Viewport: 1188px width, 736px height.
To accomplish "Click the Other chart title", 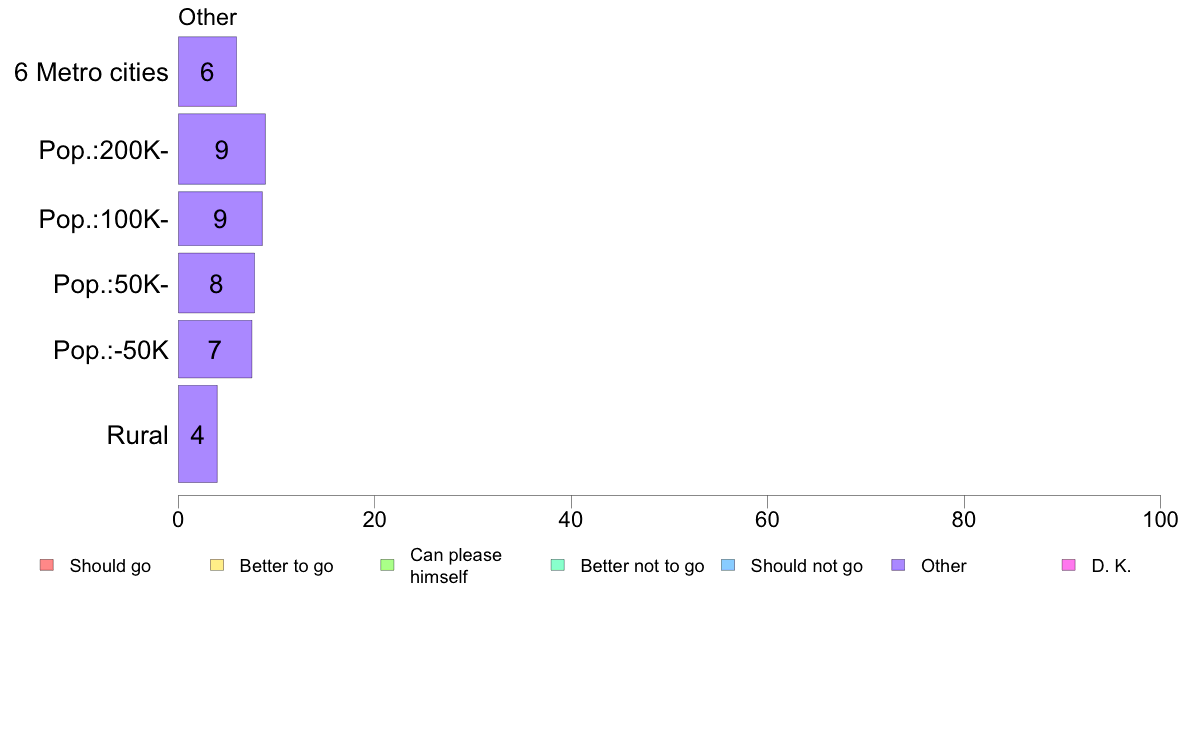I will [x=207, y=17].
